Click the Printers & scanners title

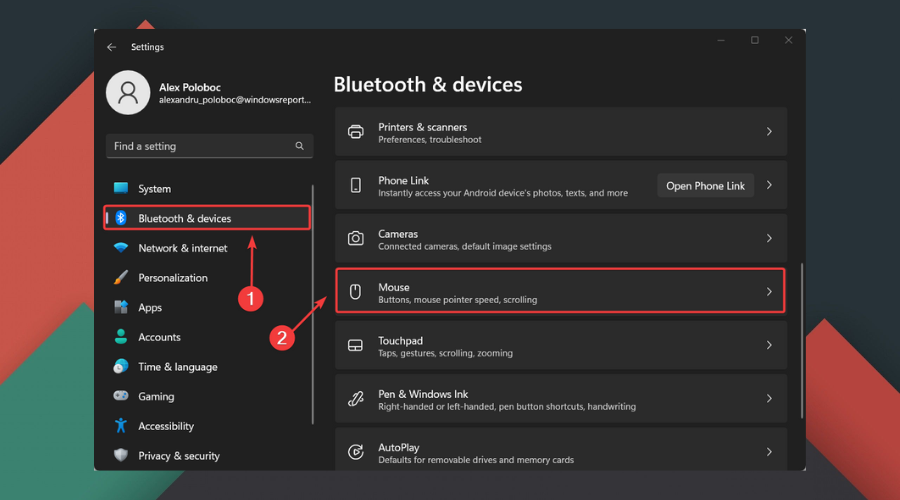tap(422, 127)
